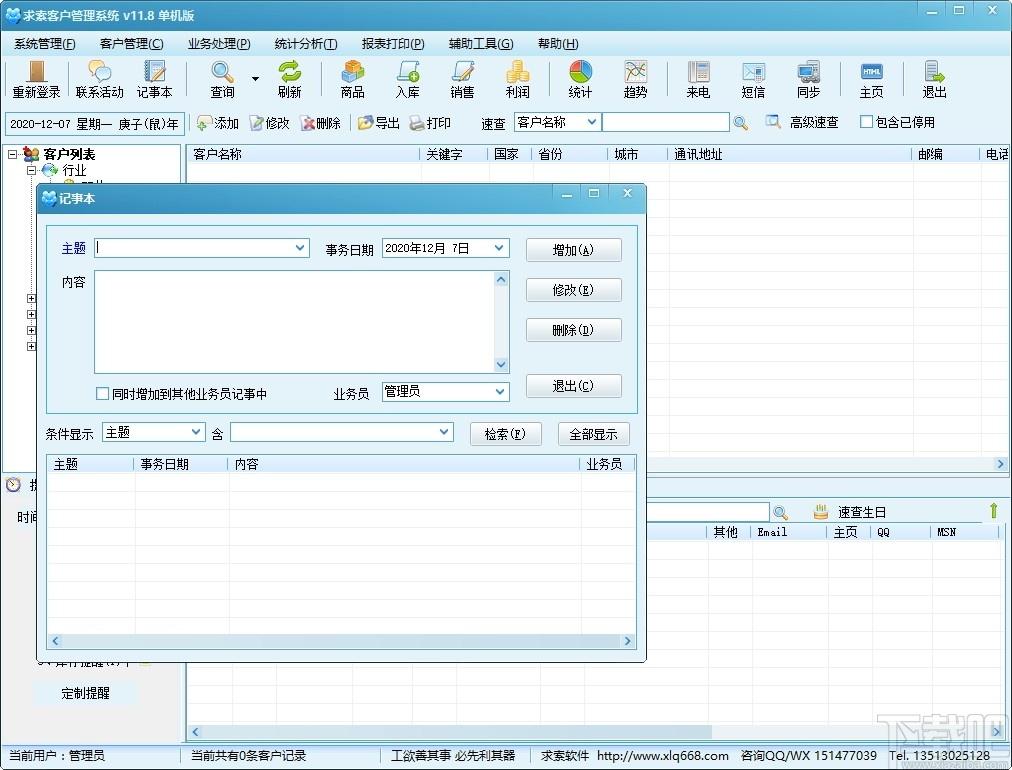
Task: Click the 通讯地址 column header
Action: click(x=791, y=154)
